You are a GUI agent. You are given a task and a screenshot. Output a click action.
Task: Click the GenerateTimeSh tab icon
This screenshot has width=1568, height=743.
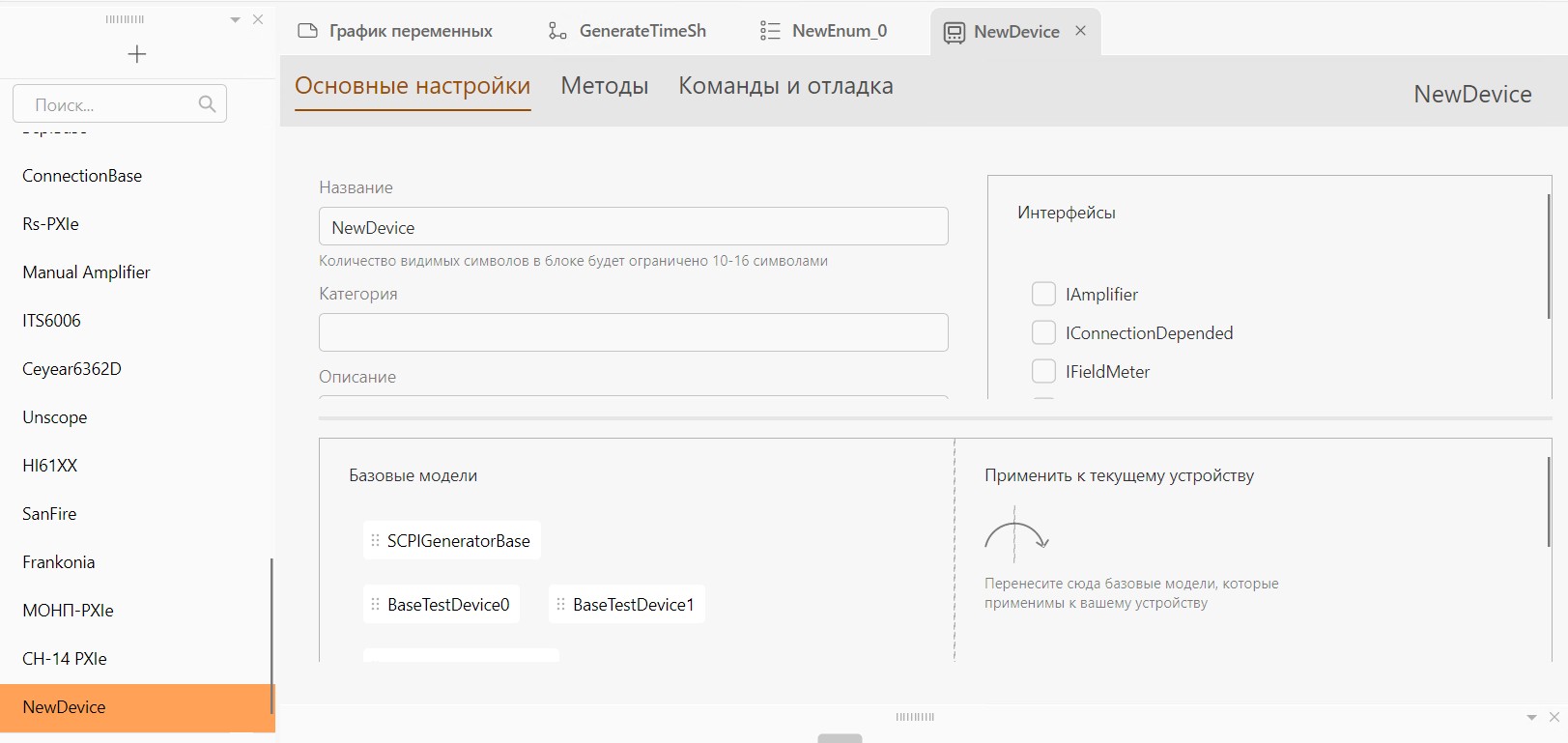point(557,31)
